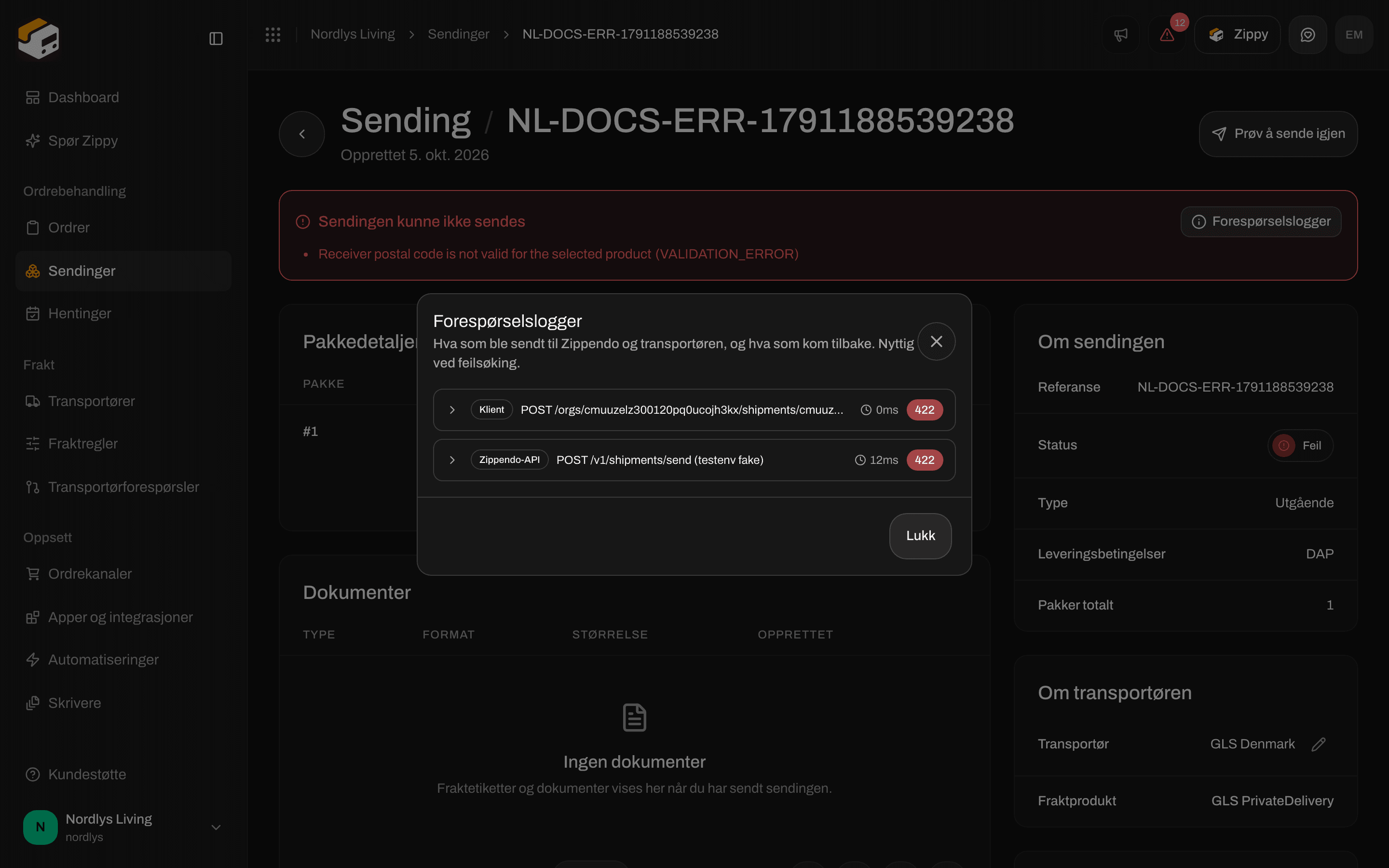The image size is (1389, 868).
Task: Open Dashboard in the sidebar
Action: tap(123, 97)
